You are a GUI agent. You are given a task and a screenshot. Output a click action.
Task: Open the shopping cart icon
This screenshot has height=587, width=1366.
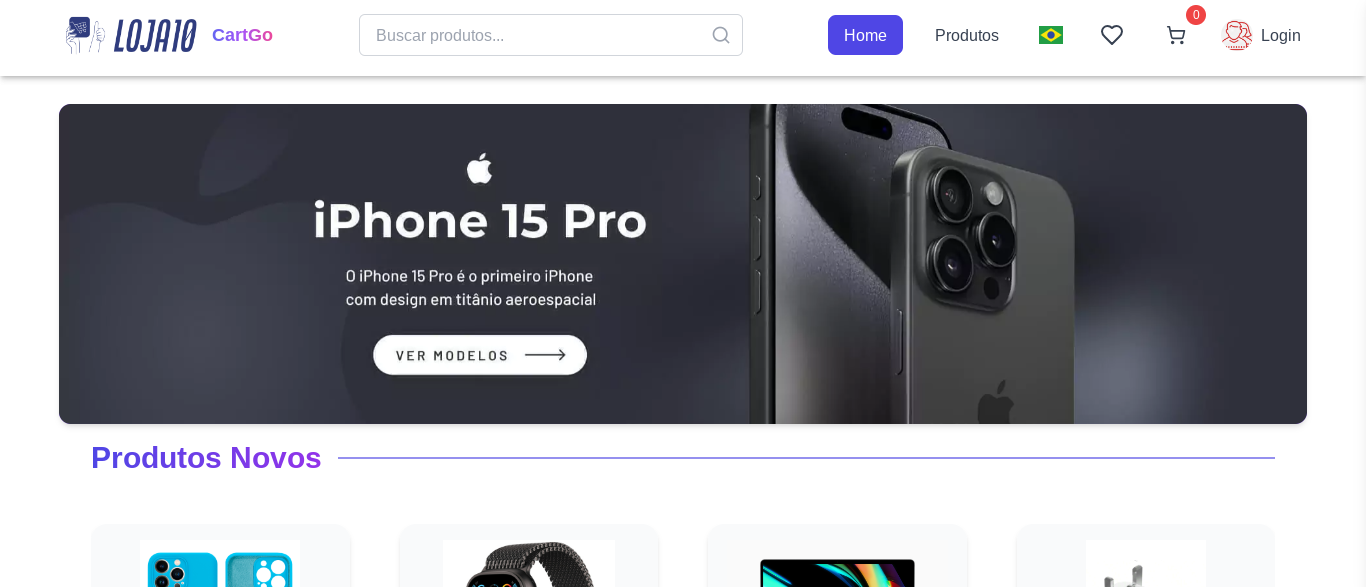(1176, 36)
